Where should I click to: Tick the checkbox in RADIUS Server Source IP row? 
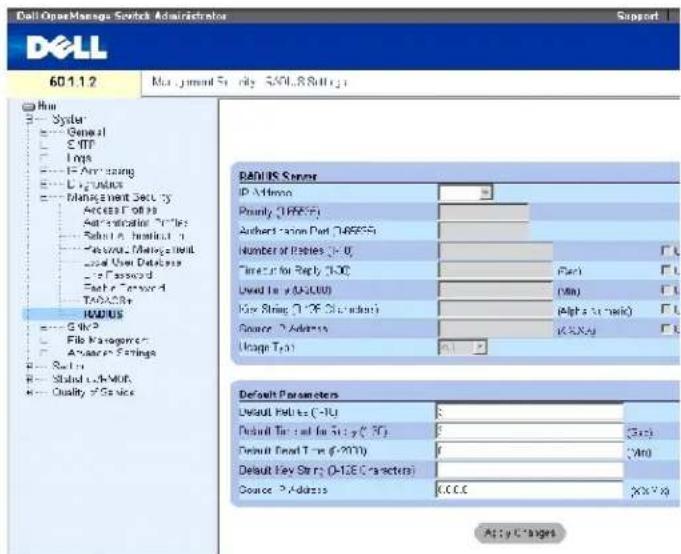point(665,328)
